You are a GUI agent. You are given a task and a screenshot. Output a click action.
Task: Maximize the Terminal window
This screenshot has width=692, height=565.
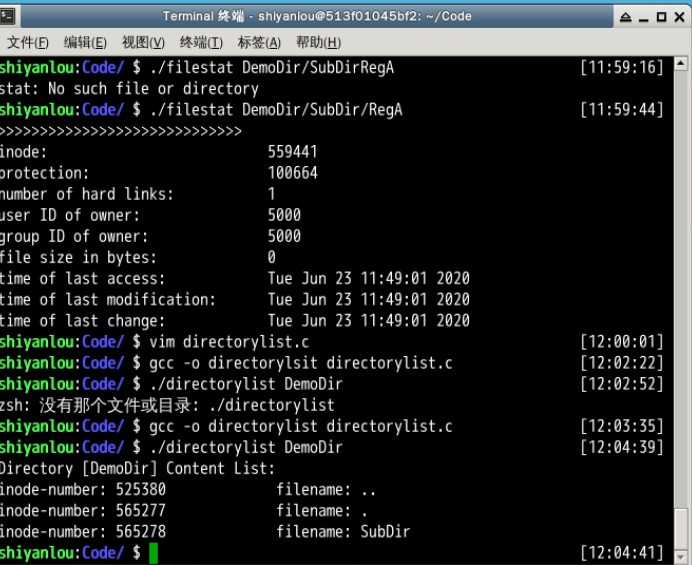pyautogui.click(x=659, y=17)
